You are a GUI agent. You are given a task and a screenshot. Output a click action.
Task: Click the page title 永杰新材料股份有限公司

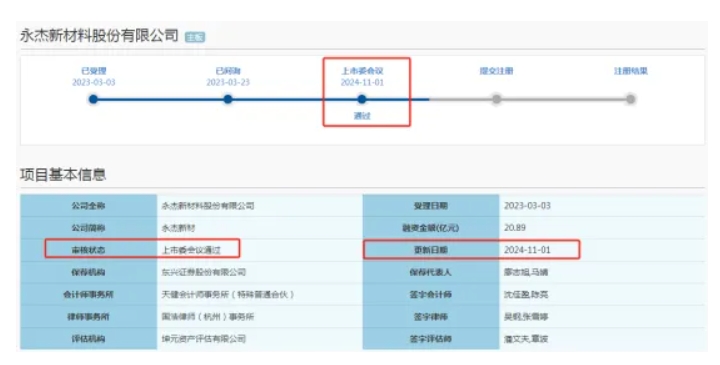coord(99,35)
